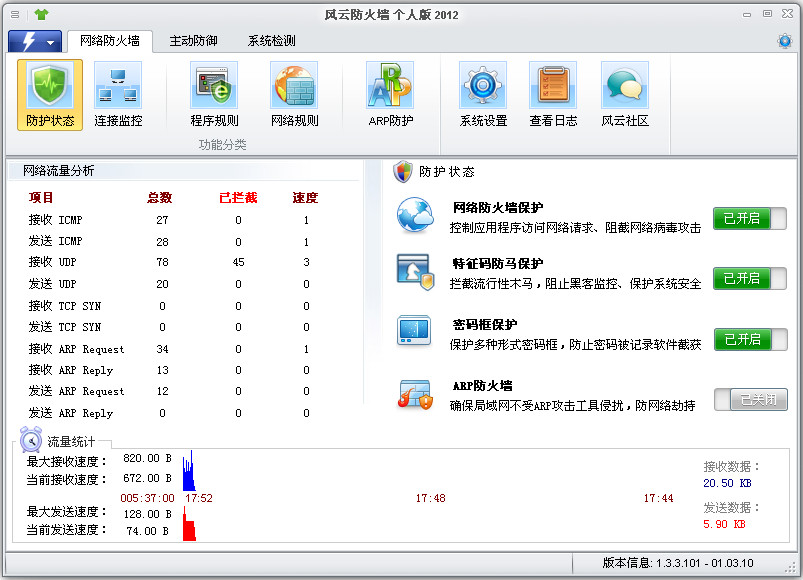Click the 版本信息 version text
The width and height of the screenshot is (803, 580).
pos(678,563)
